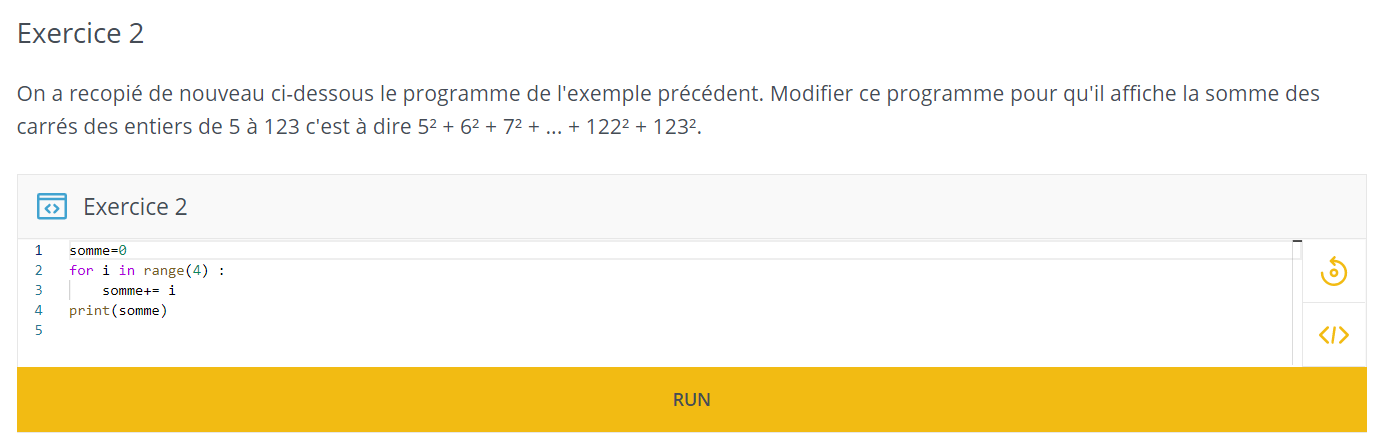Viewport: 1396px width, 448px height.
Task: Click the exercise instruction paragraph text
Action: click(x=668, y=110)
